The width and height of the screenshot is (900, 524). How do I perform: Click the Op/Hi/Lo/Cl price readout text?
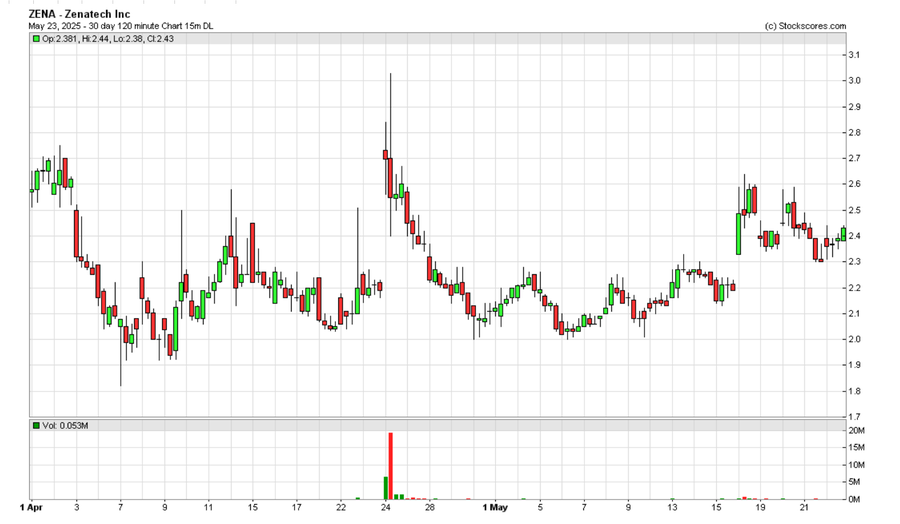tap(108, 39)
